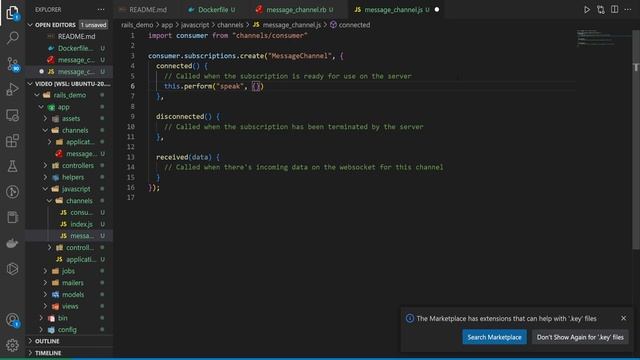Open the editor More Actions ellipsis
This screenshot has height=360, width=640.
coord(628,9)
